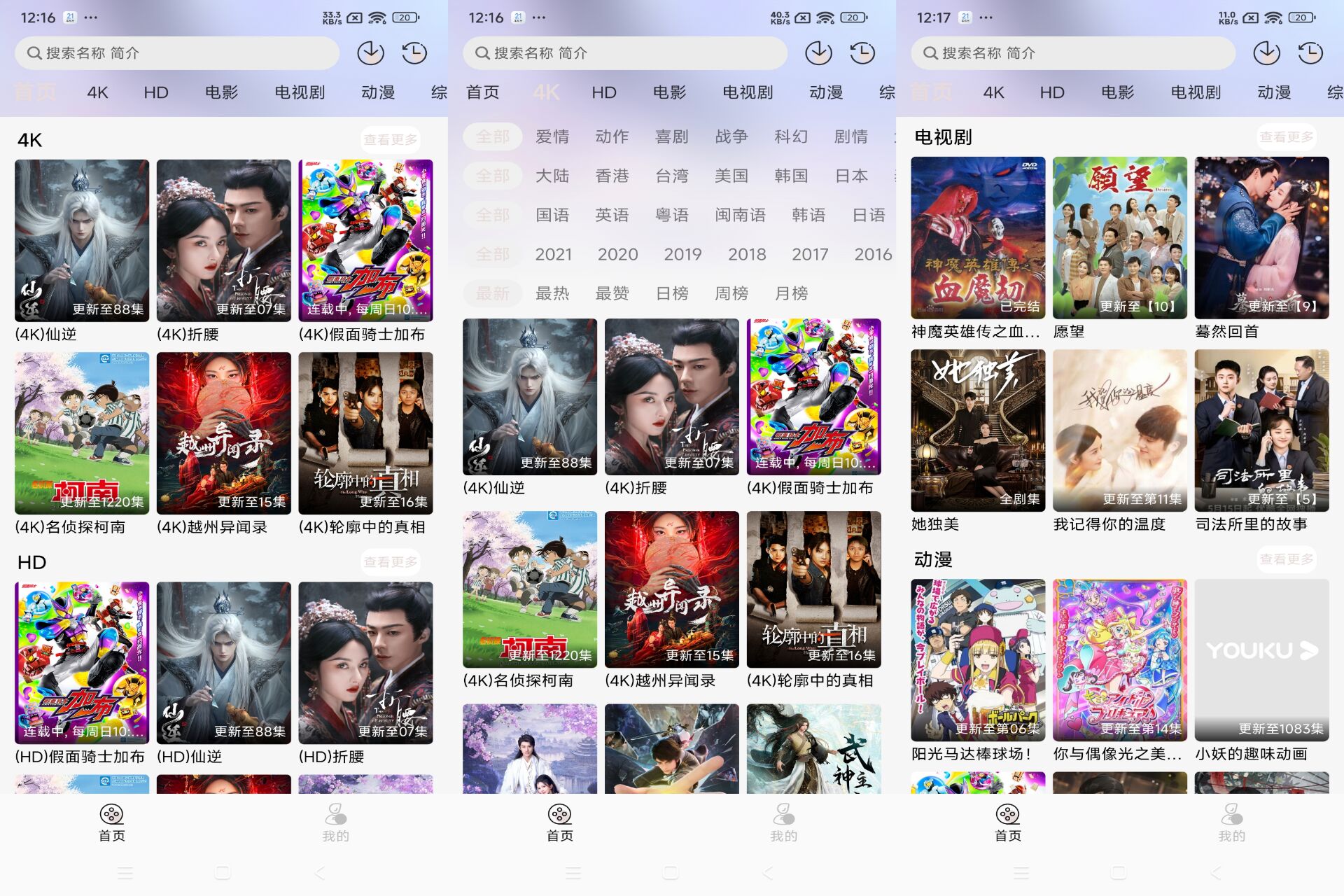Open the (4K)仙逆 poster thumbnail

(81, 240)
